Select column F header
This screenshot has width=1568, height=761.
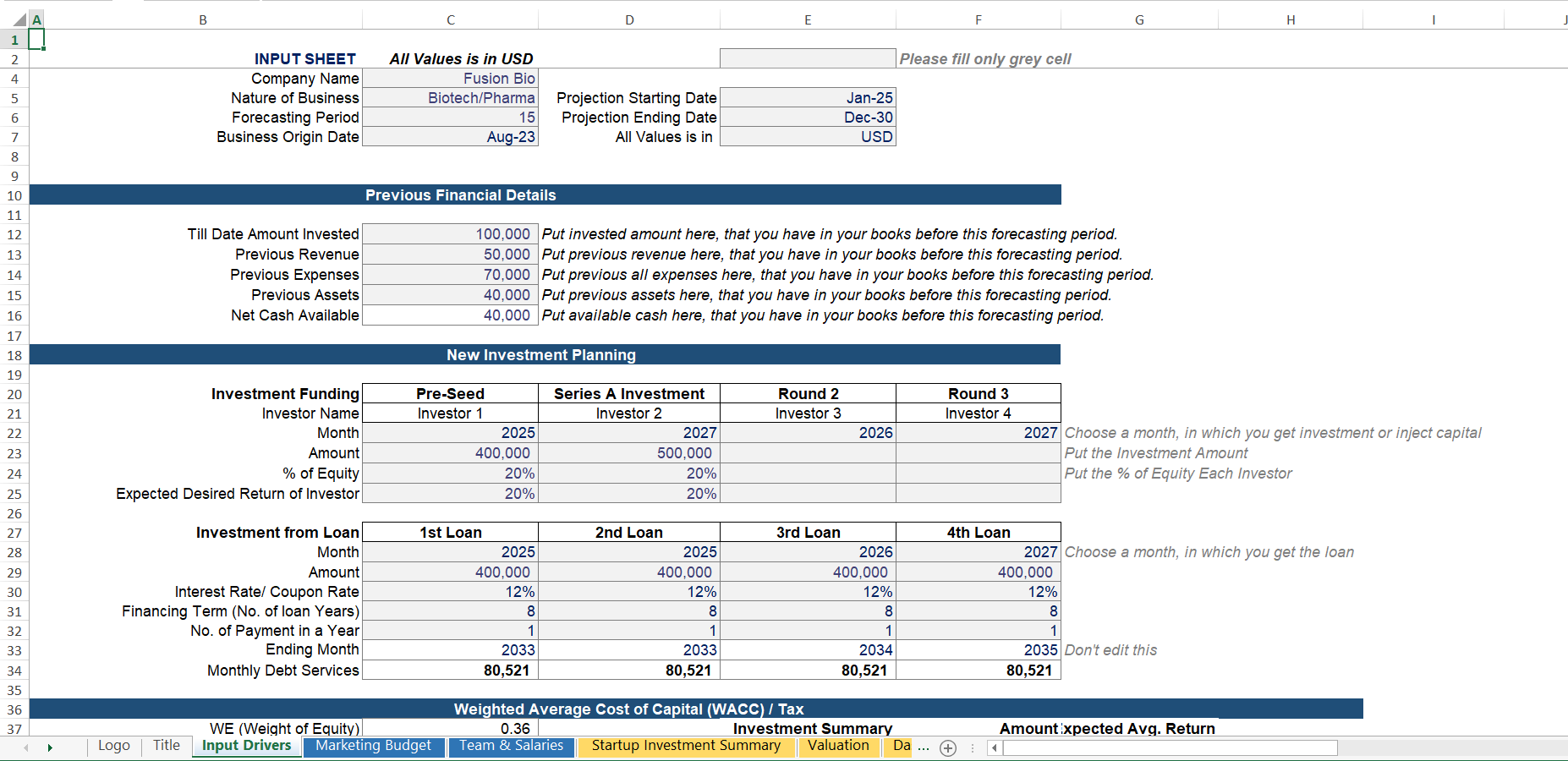click(x=979, y=19)
